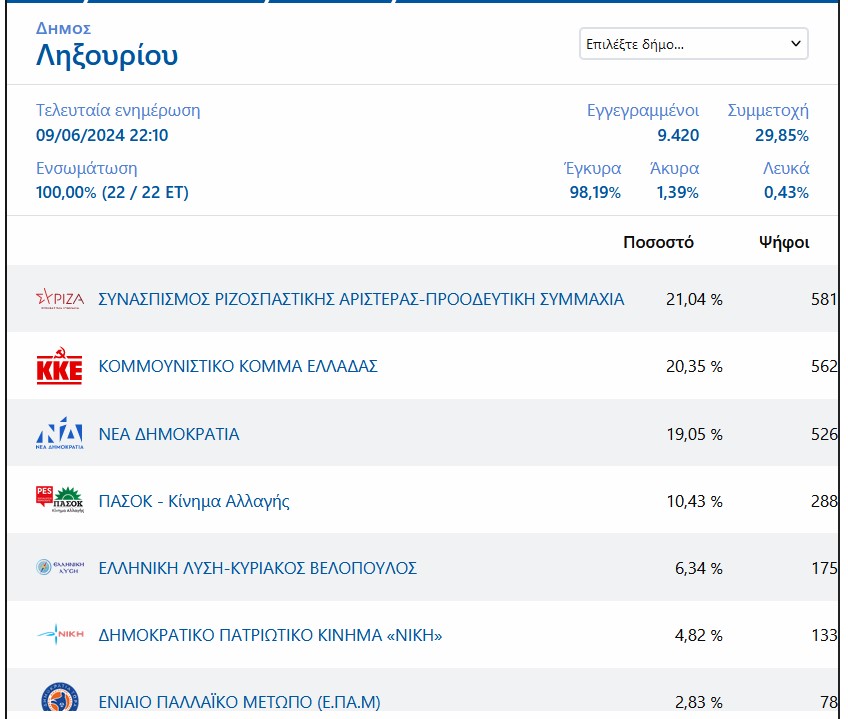Screen dimensions: 848x719
Task: Click the 'Ψήφοι' column header
Action: pos(784,242)
